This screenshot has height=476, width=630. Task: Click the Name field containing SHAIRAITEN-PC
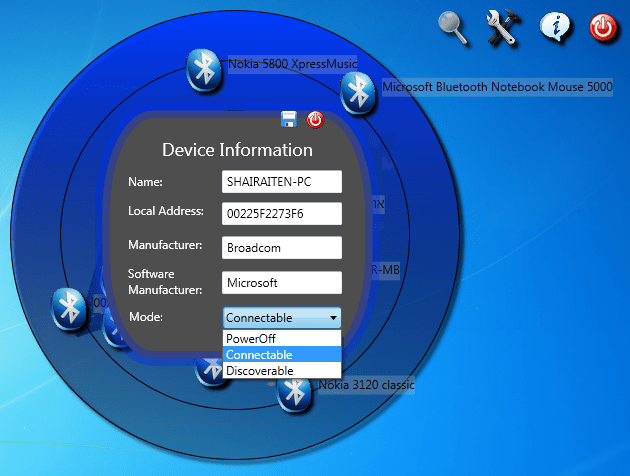pyautogui.click(x=282, y=182)
